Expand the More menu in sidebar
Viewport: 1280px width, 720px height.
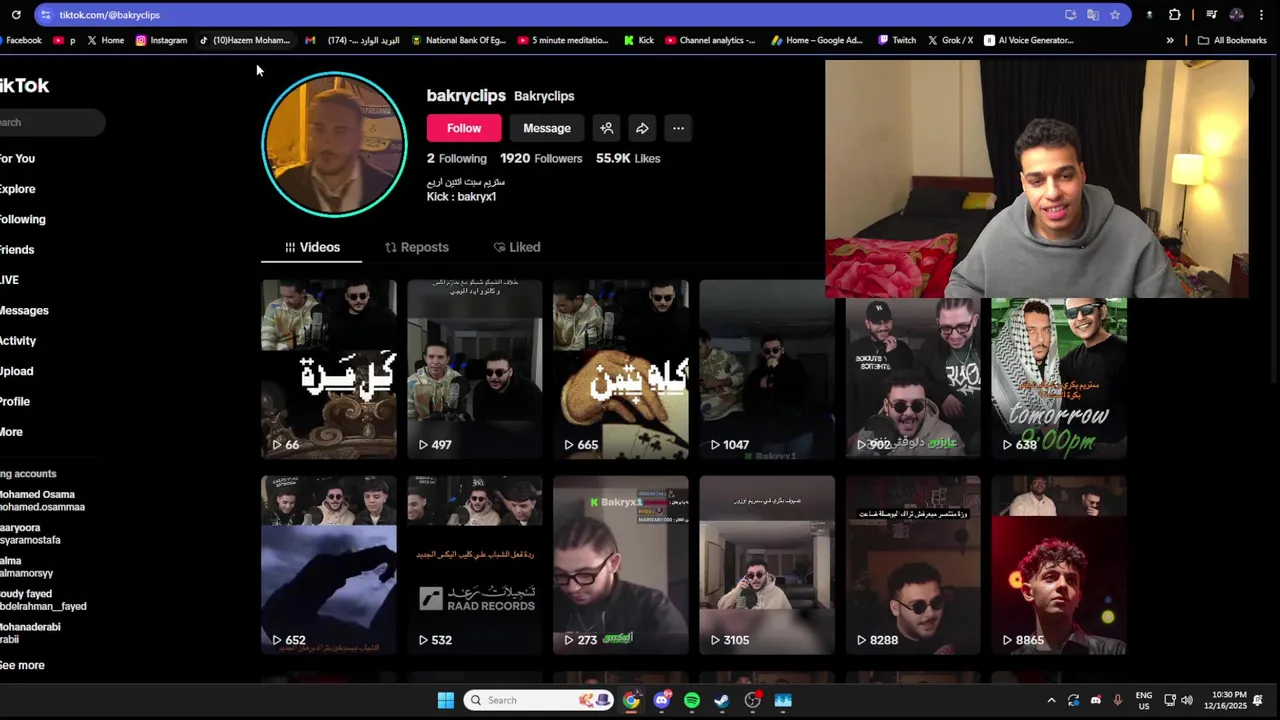click(x=11, y=432)
